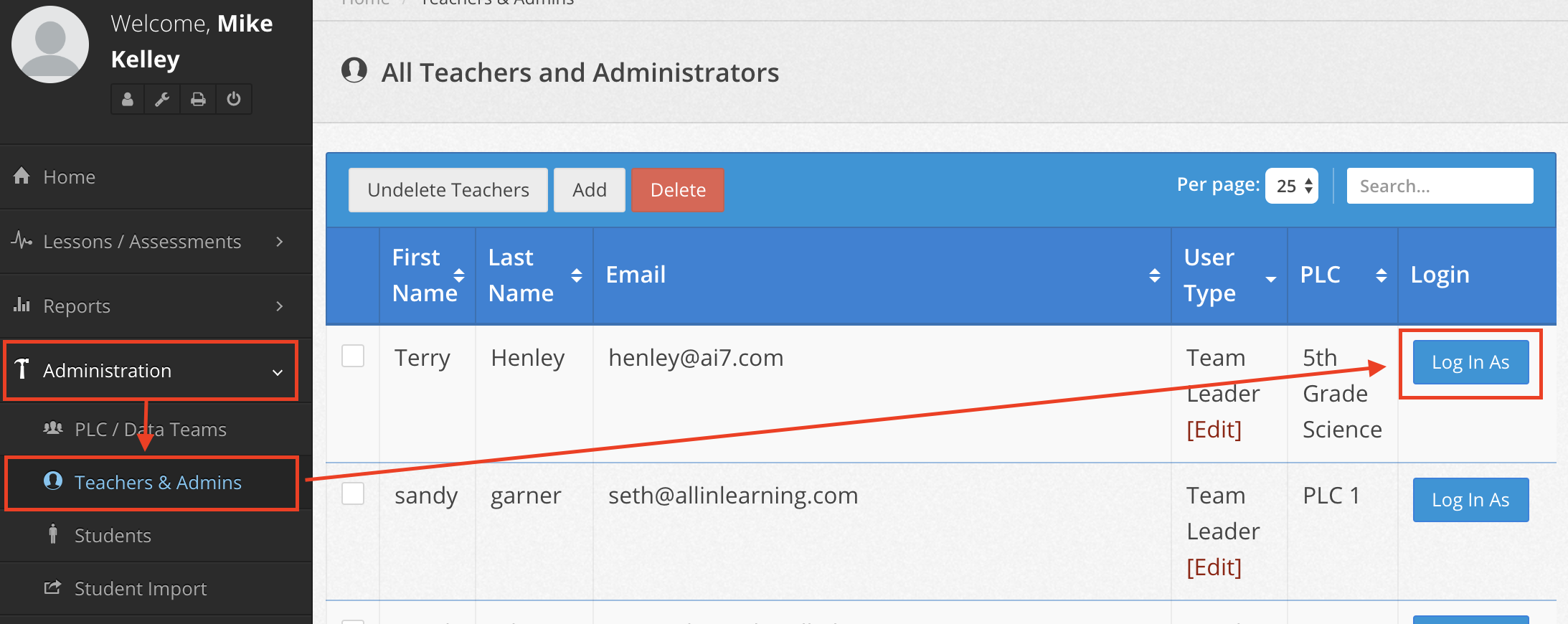Open the Per page dropdown
This screenshot has height=624, width=1568.
click(1292, 186)
